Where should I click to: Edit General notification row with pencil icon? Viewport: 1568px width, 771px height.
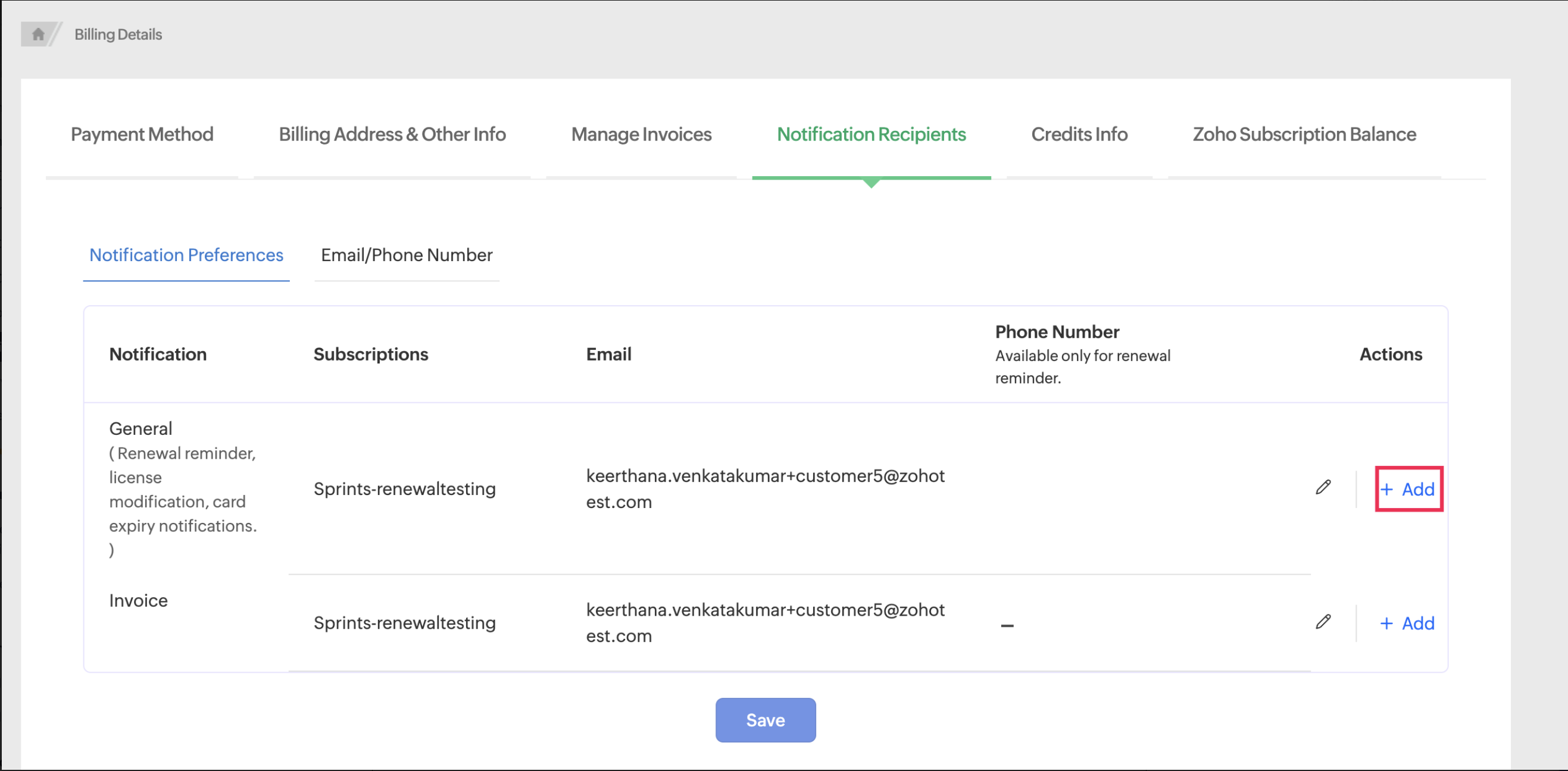pyautogui.click(x=1323, y=488)
